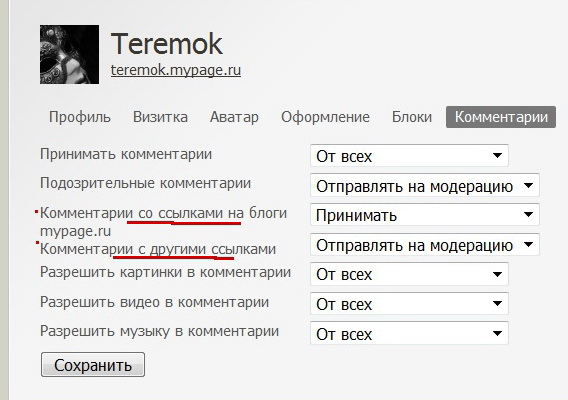Open the Разрешить картинки в комментарии dropdown
This screenshot has height=400, width=568.
[409, 274]
